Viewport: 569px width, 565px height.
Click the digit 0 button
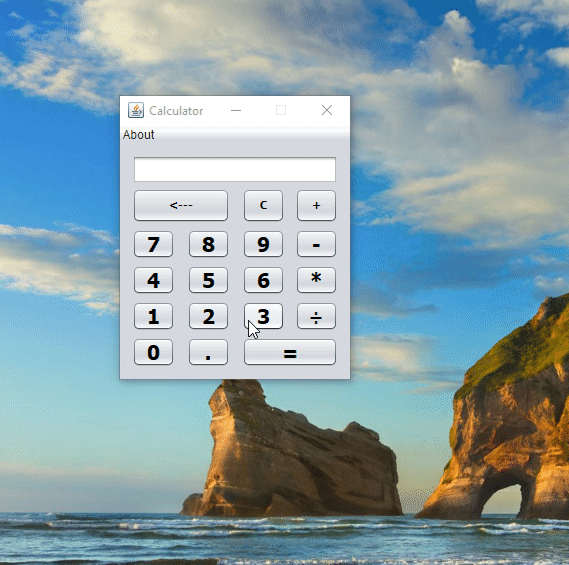pyautogui.click(x=153, y=352)
